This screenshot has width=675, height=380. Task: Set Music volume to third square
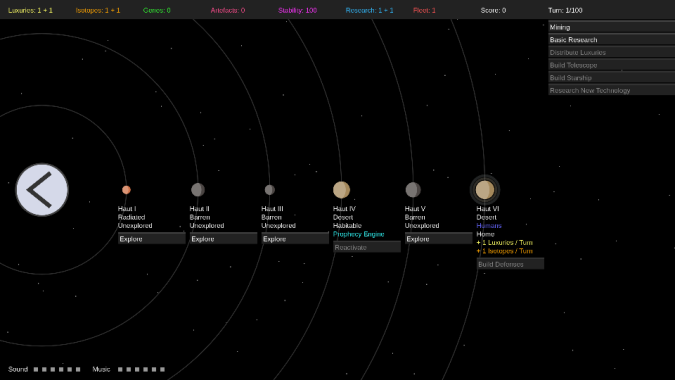(x=137, y=369)
